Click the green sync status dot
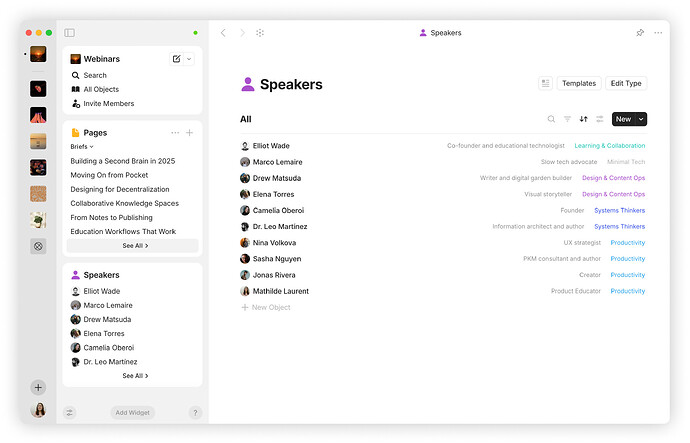690x443 pixels. (195, 33)
